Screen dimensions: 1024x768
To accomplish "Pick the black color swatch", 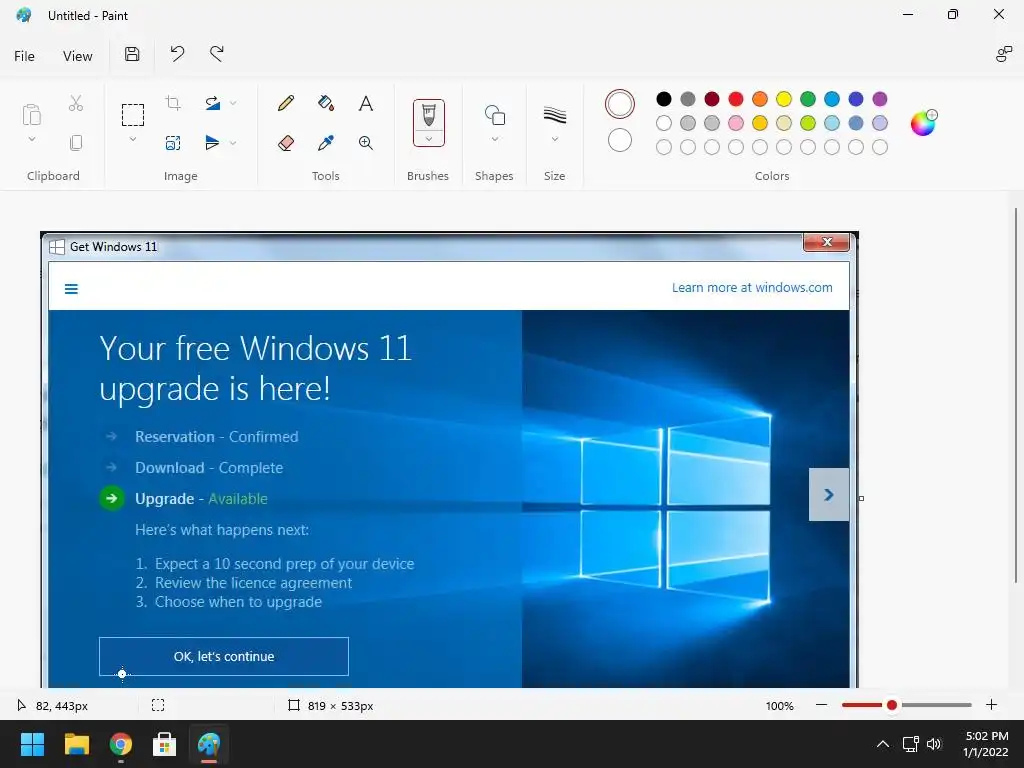I will click(x=664, y=99).
